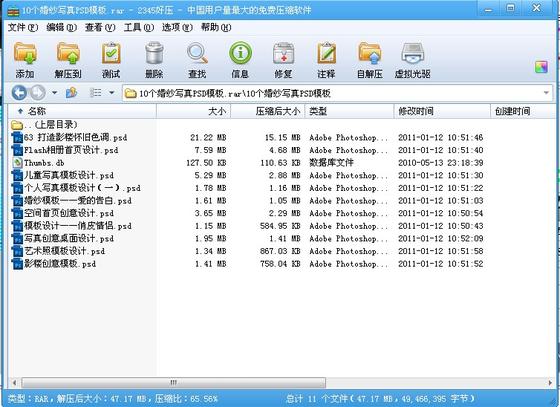Click the 注释 (Comment) icon

(x=326, y=54)
